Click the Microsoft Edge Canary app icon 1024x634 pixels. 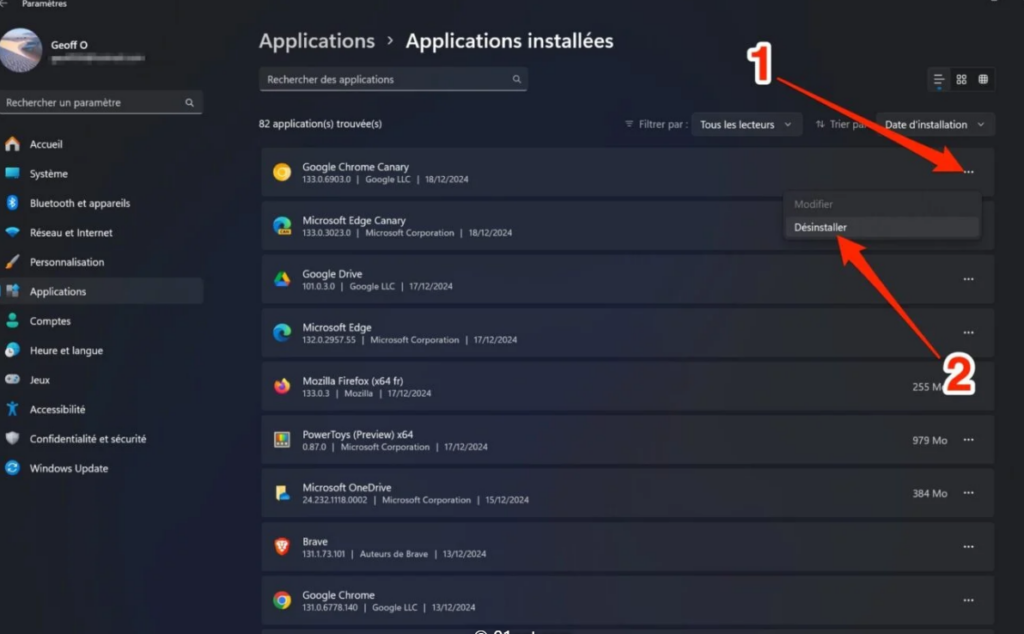pyautogui.click(x=282, y=226)
